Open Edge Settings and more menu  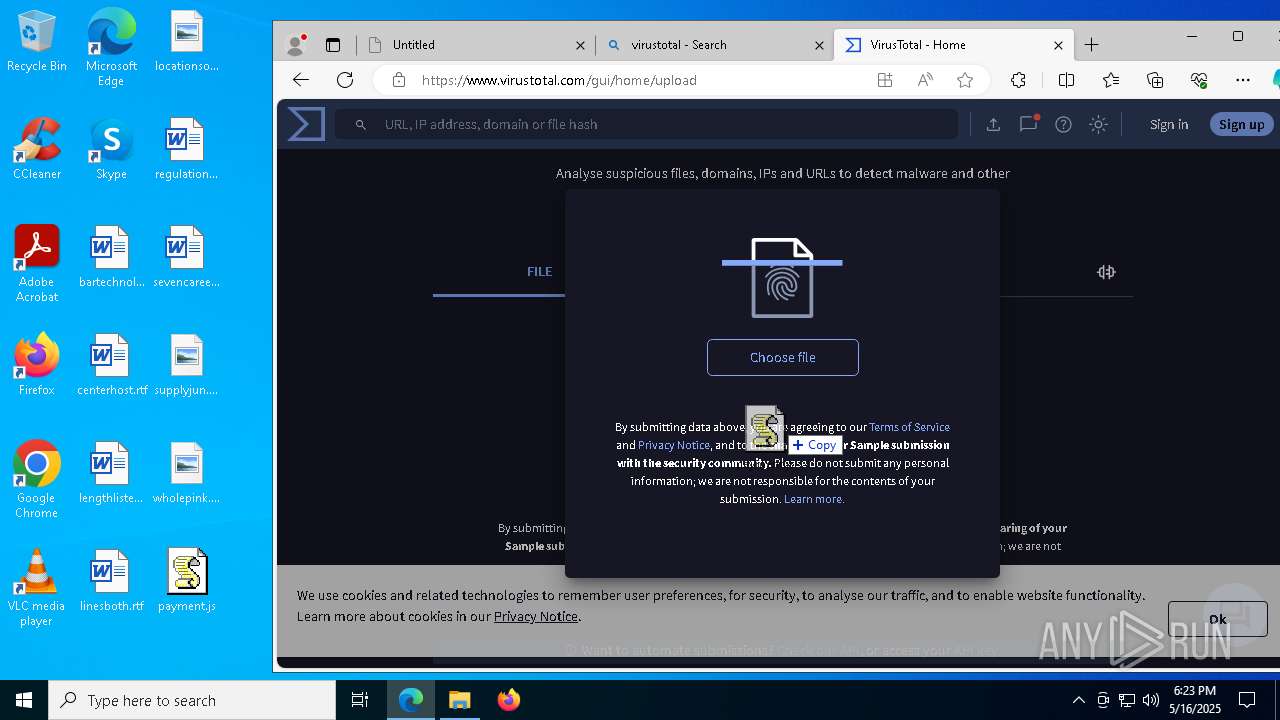1243,80
